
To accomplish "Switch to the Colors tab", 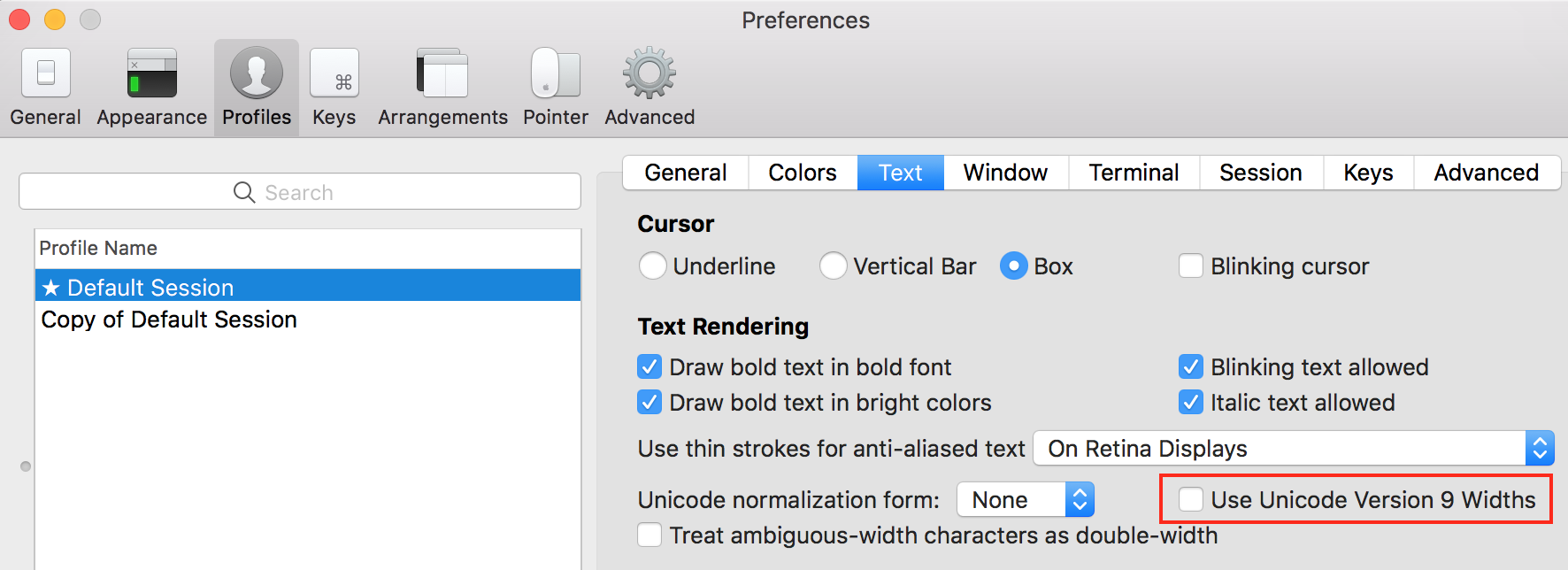I will (803, 173).
